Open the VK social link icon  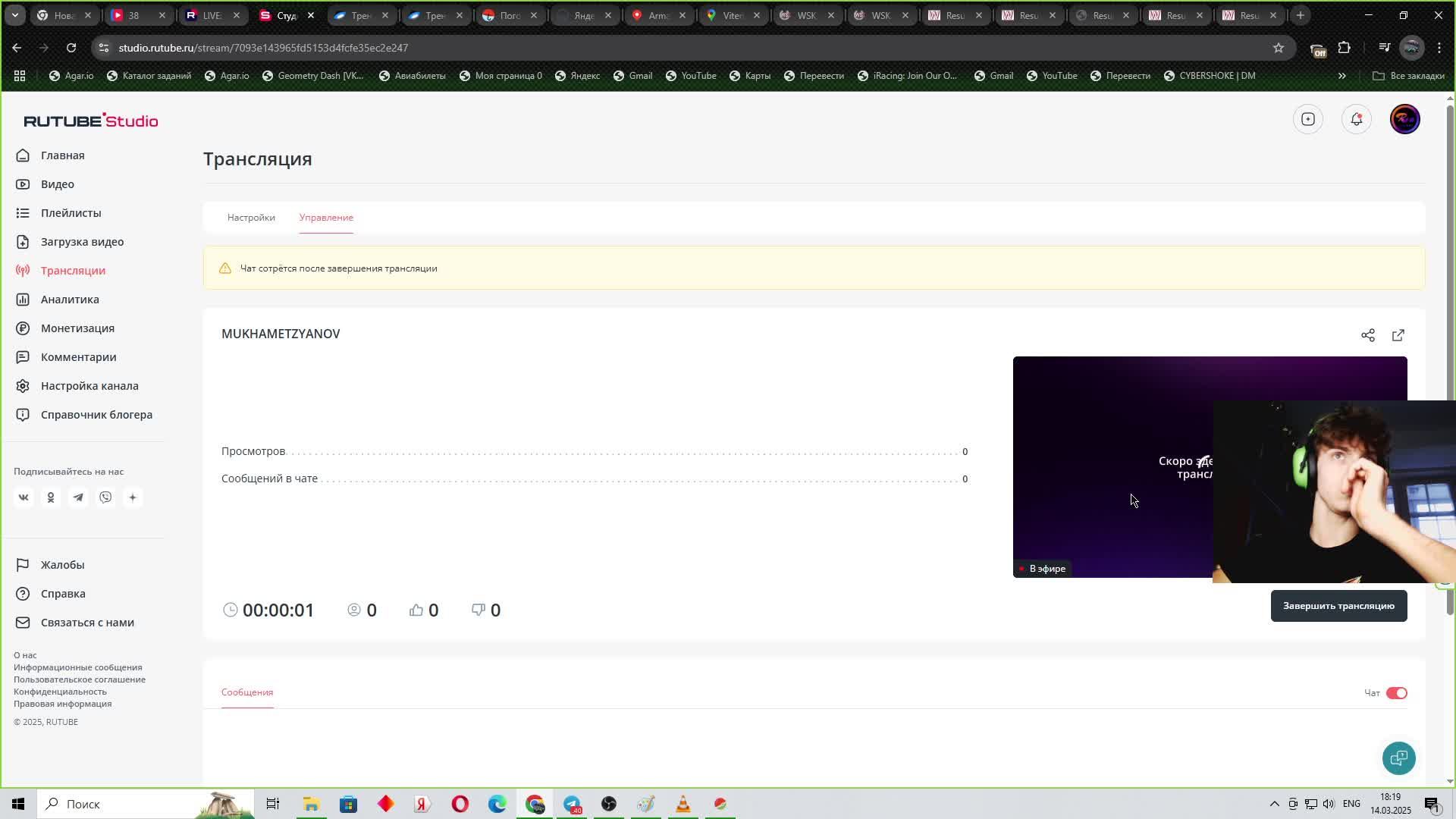coord(24,497)
